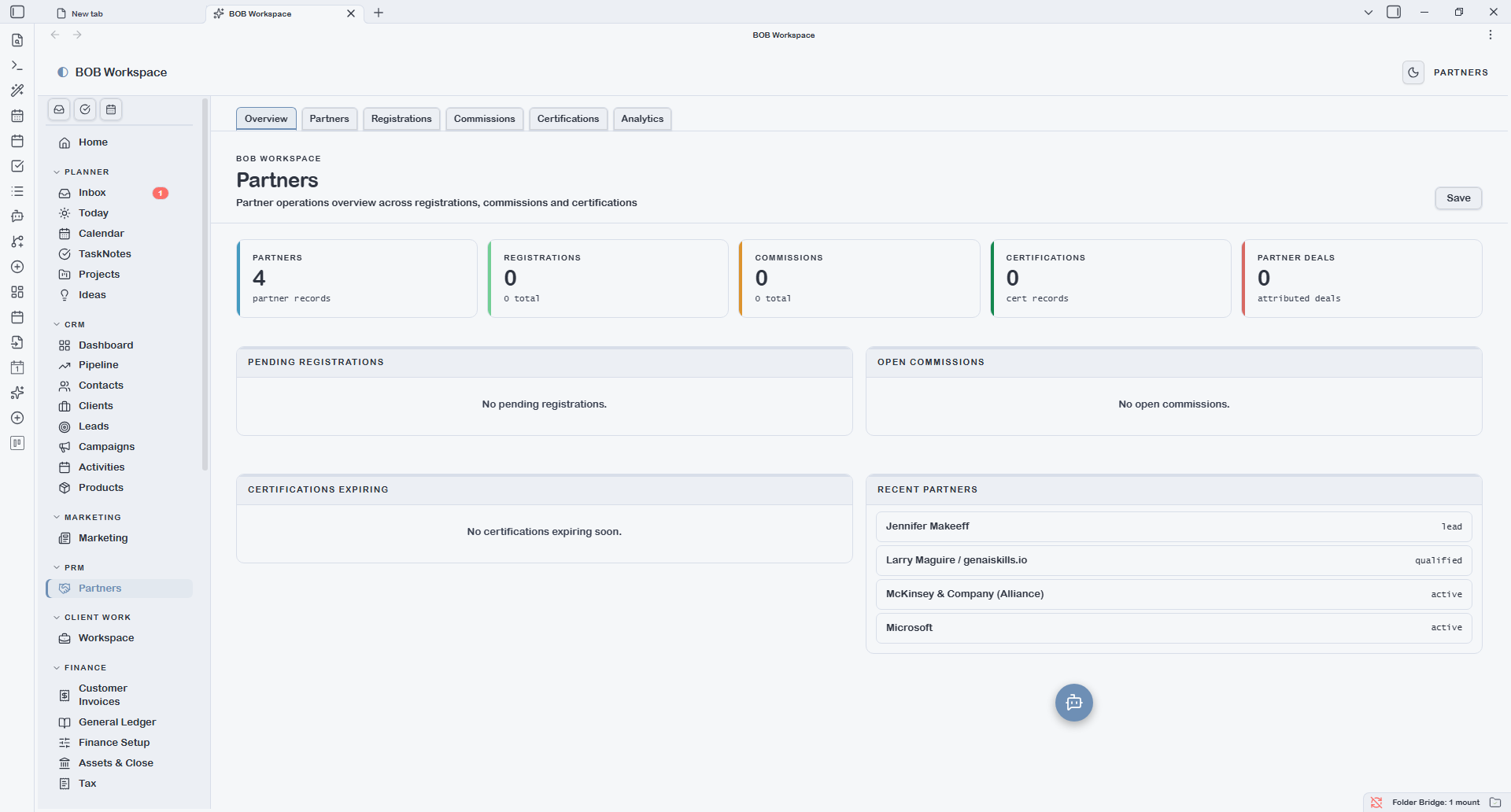Open the checkbox task icon in ribbon
The width and height of the screenshot is (1511, 812).
click(17, 166)
